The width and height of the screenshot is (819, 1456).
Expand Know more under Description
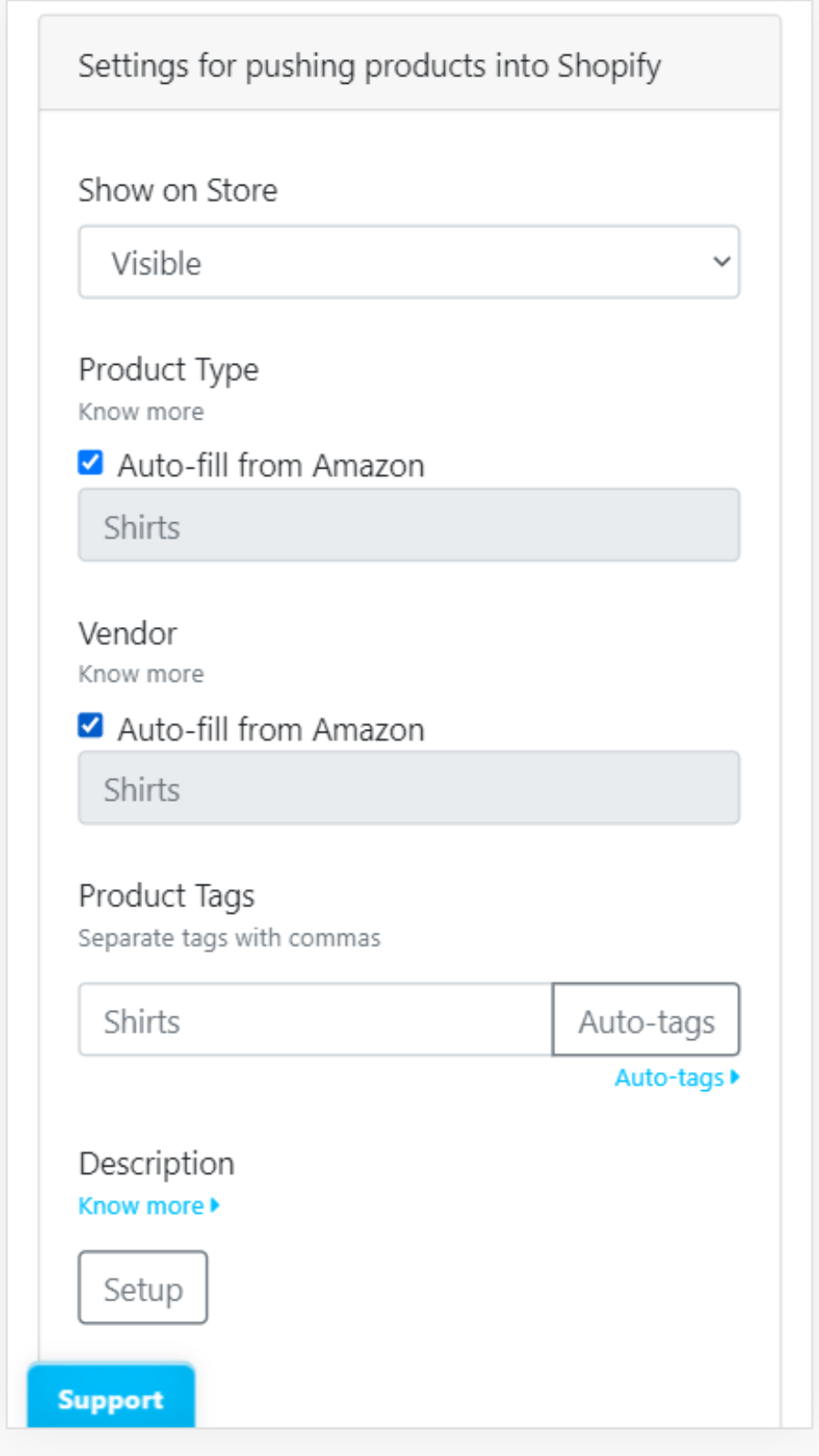(143, 1205)
